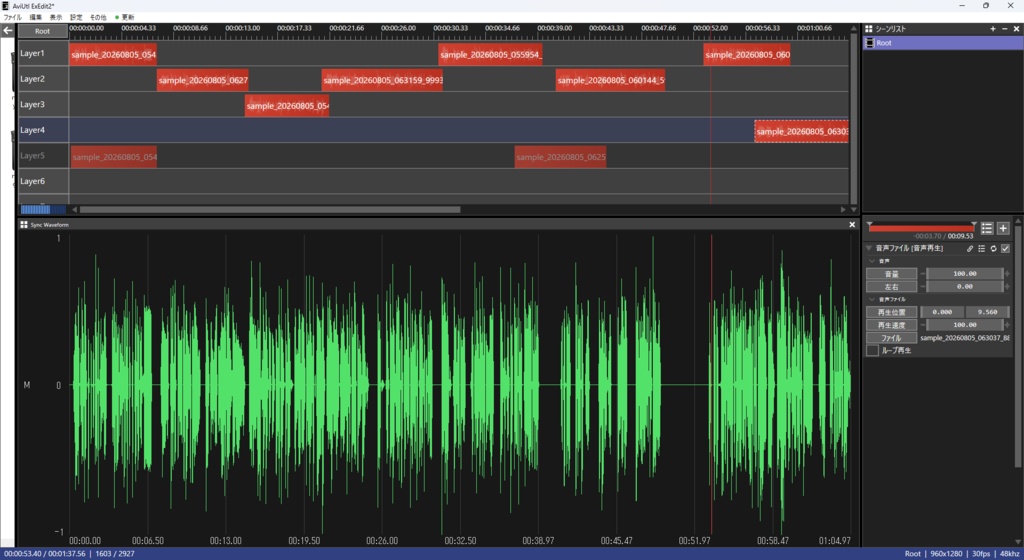Decrease volume with the minus button
Image resolution: width=1024 pixels, height=560 pixels.
point(923,273)
